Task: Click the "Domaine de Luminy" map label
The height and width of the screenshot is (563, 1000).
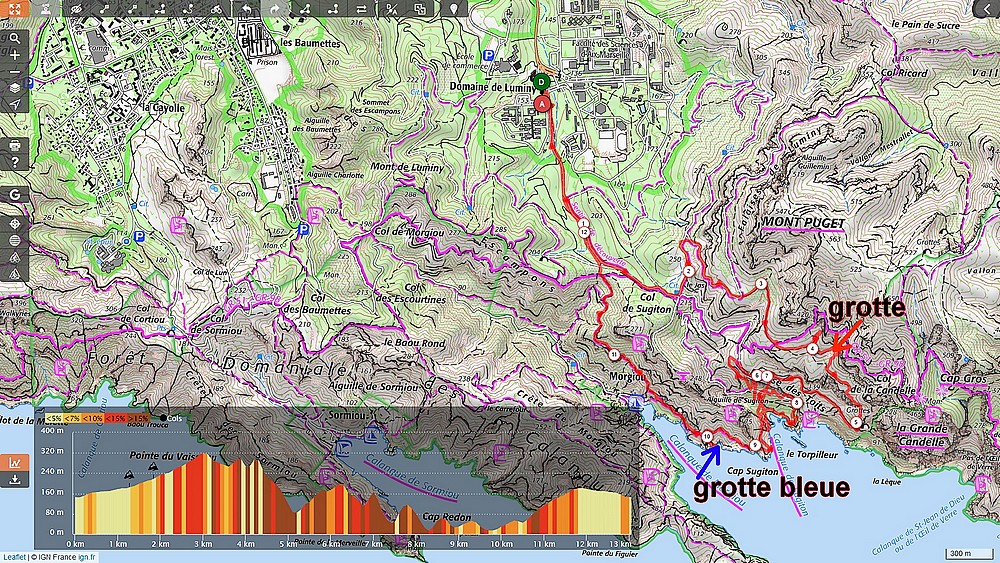Action: (492, 86)
